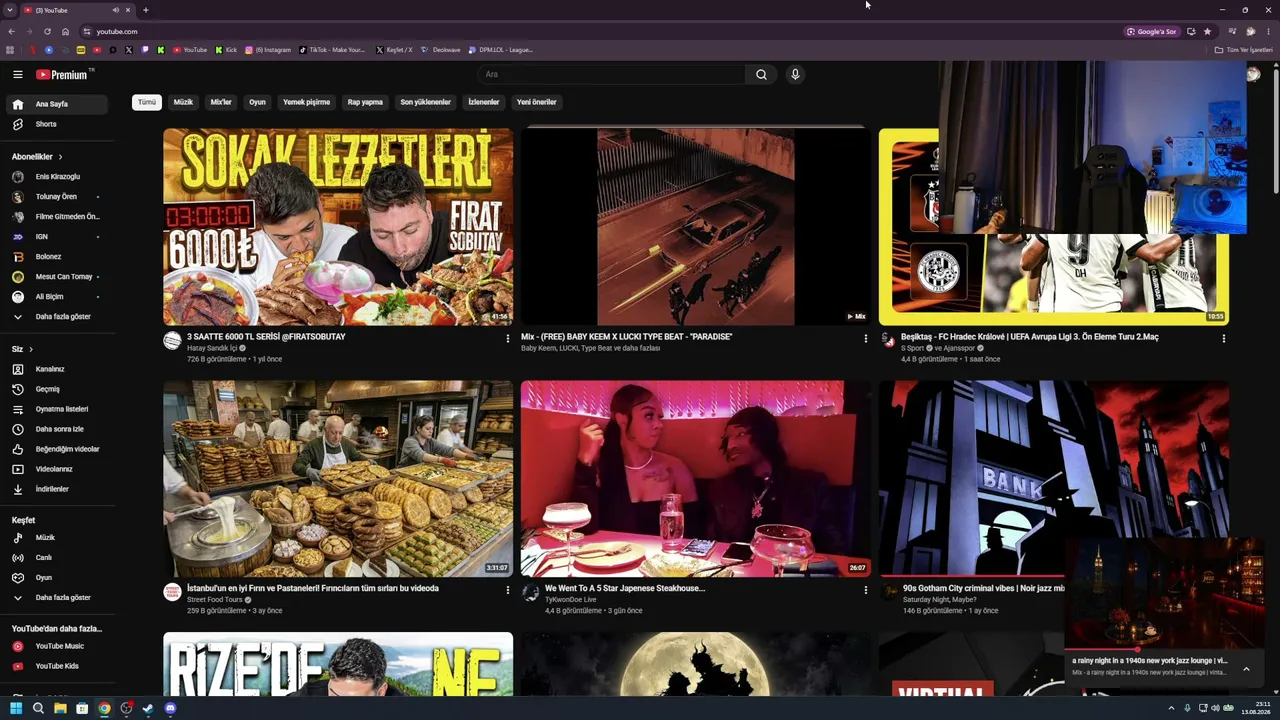This screenshot has height=720, width=1280.
Task: Select the Yemek pişirme filter chip
Action: coord(306,102)
